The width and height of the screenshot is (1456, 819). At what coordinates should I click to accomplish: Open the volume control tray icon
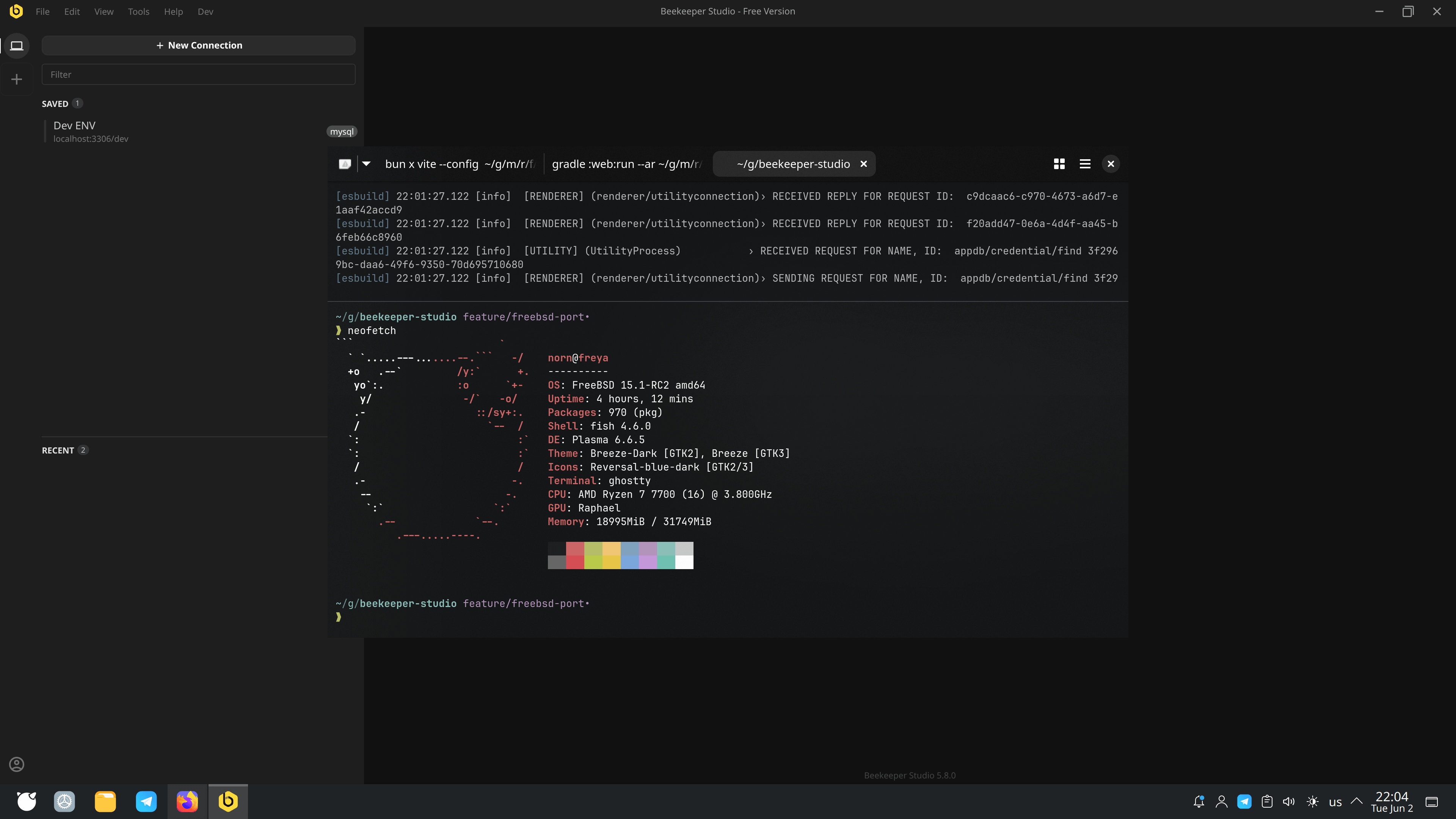pos(1289,802)
